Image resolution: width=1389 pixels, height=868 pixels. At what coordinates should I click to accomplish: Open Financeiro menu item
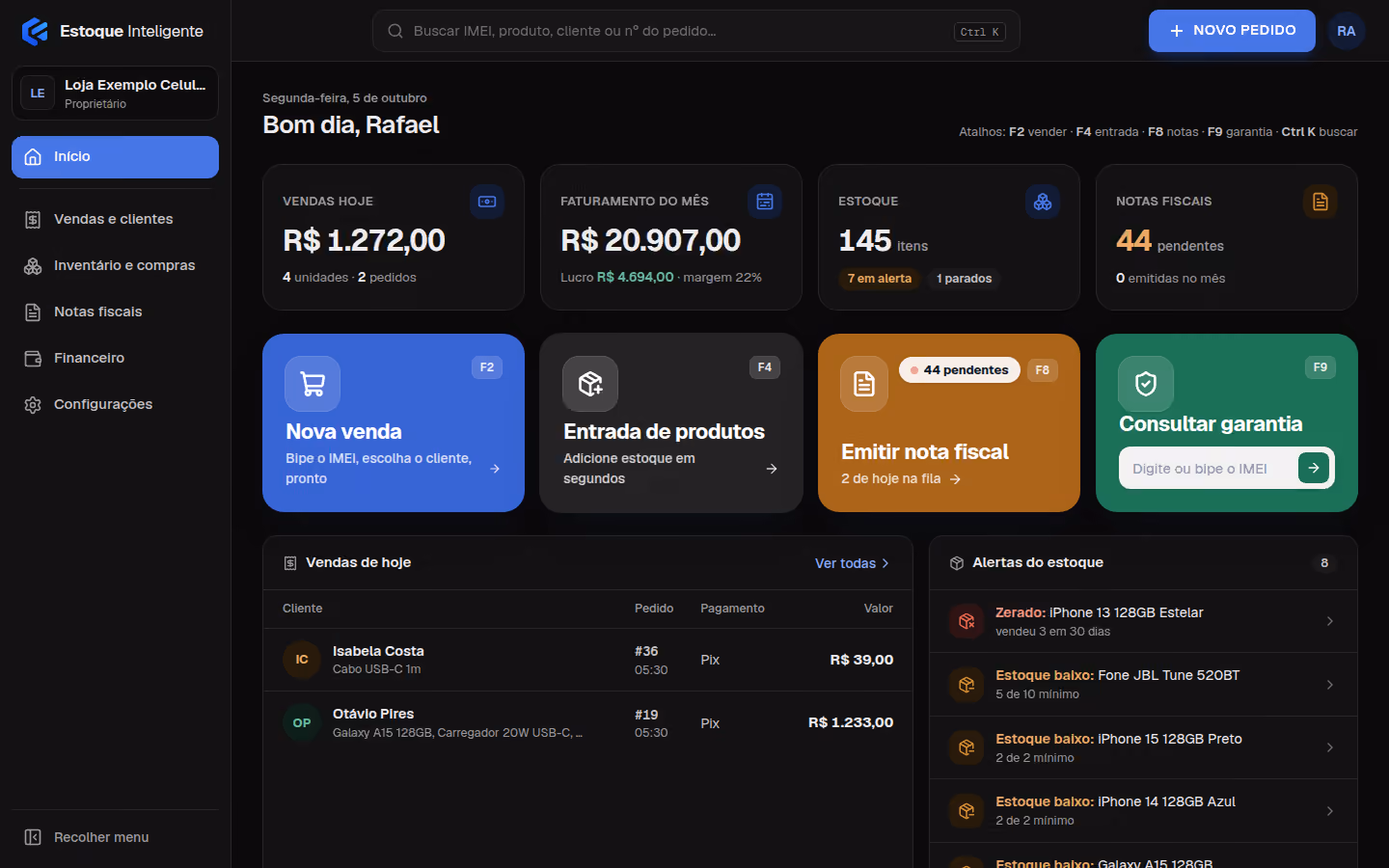tap(115, 358)
